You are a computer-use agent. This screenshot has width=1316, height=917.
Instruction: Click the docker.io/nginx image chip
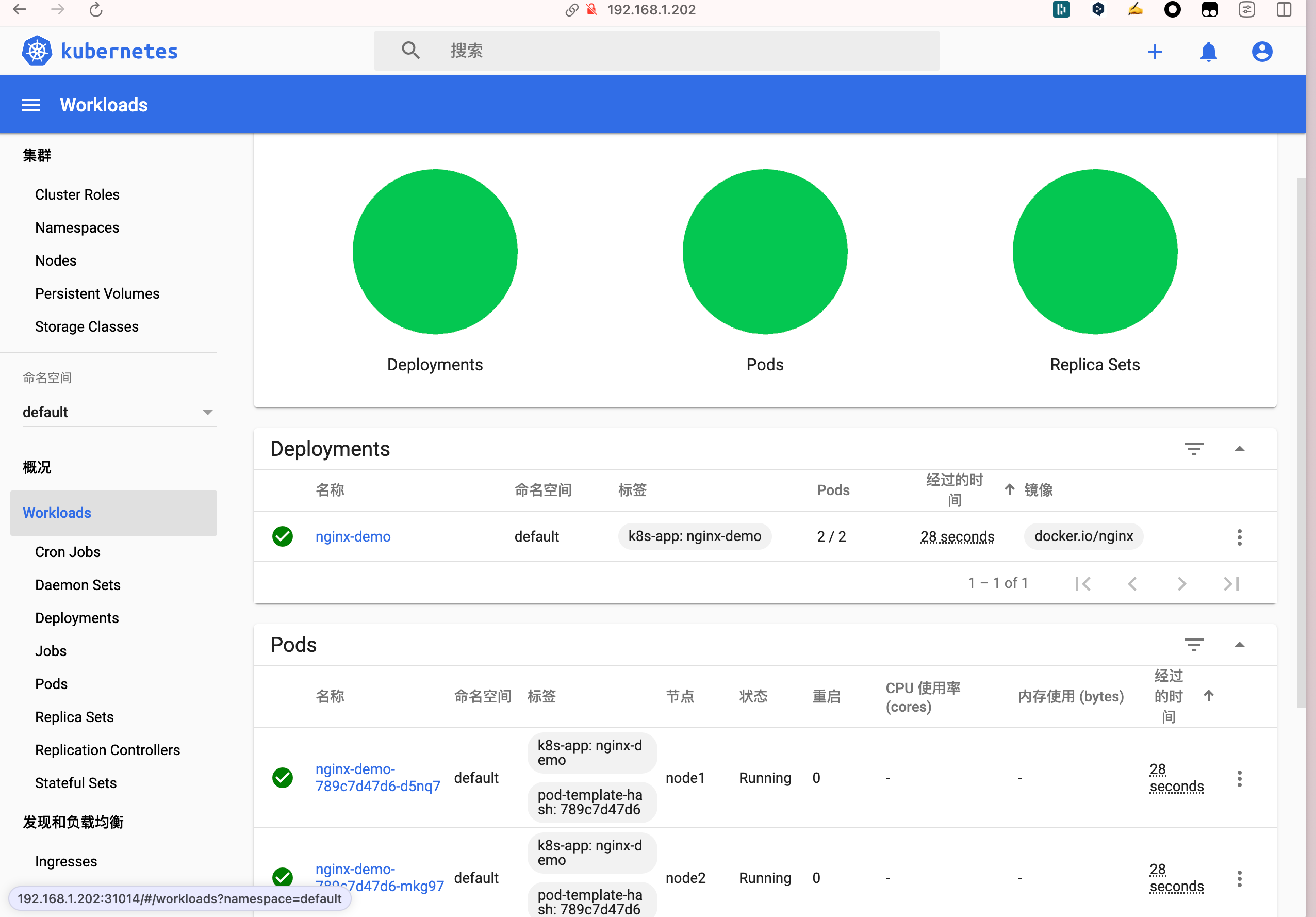point(1083,536)
